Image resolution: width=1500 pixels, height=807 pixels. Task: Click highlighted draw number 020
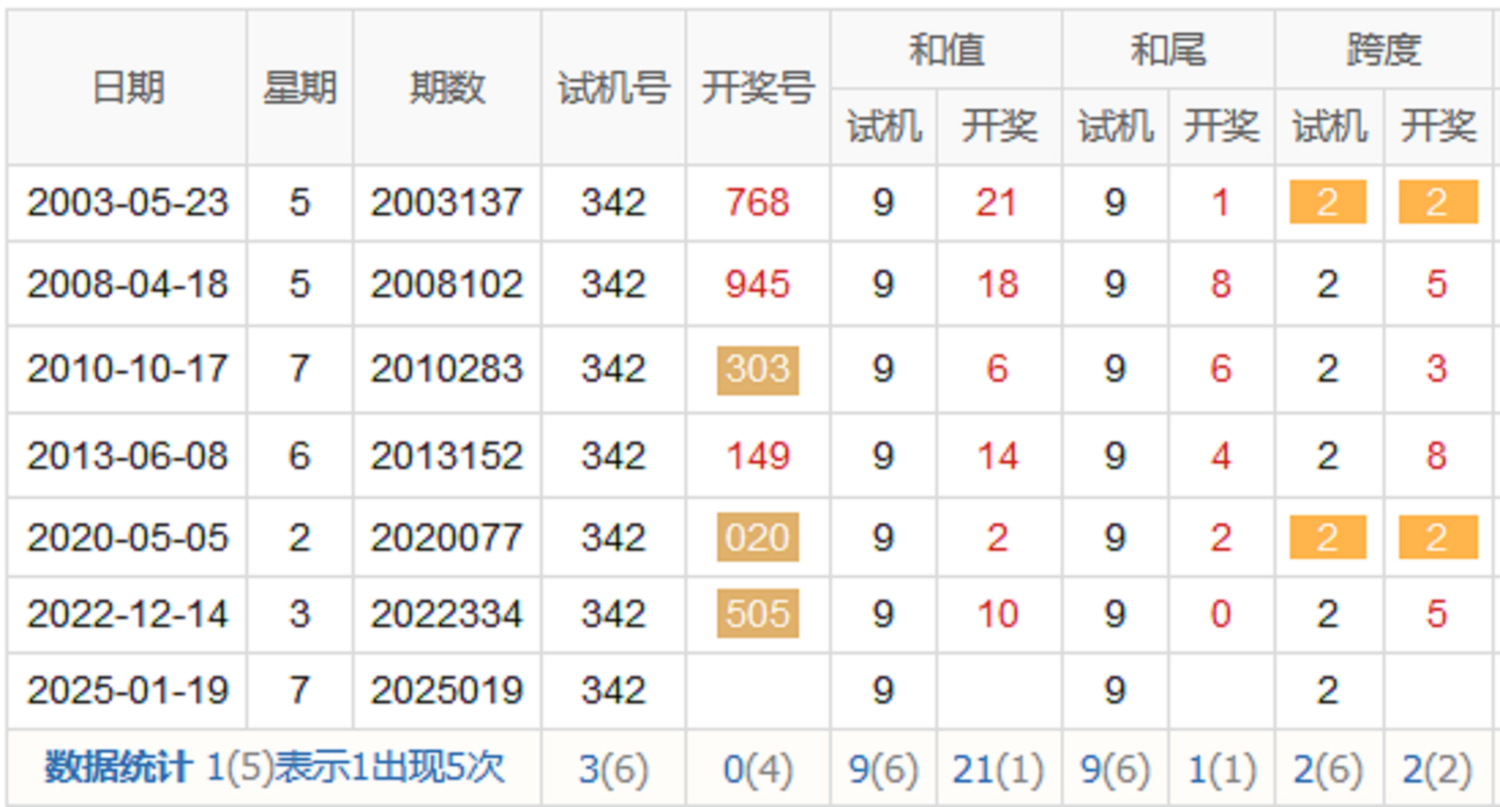coord(757,537)
